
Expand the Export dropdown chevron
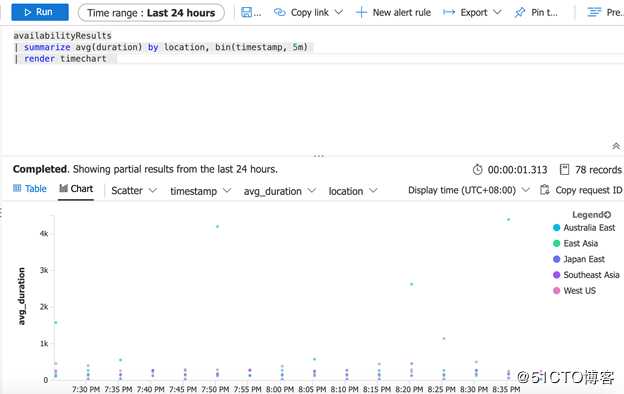click(x=497, y=13)
